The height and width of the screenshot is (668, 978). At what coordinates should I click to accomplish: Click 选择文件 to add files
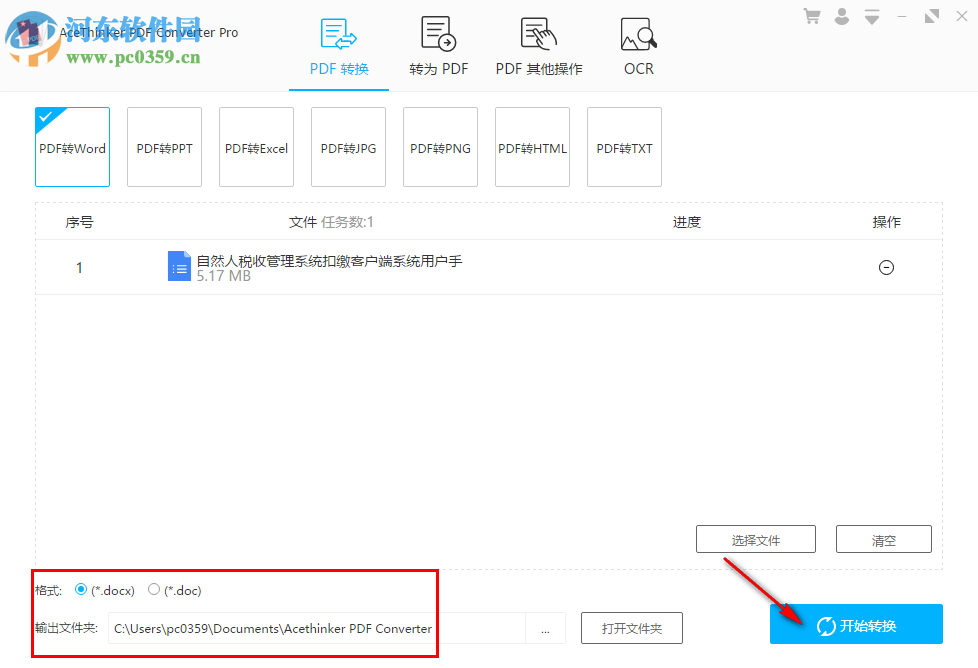755,539
